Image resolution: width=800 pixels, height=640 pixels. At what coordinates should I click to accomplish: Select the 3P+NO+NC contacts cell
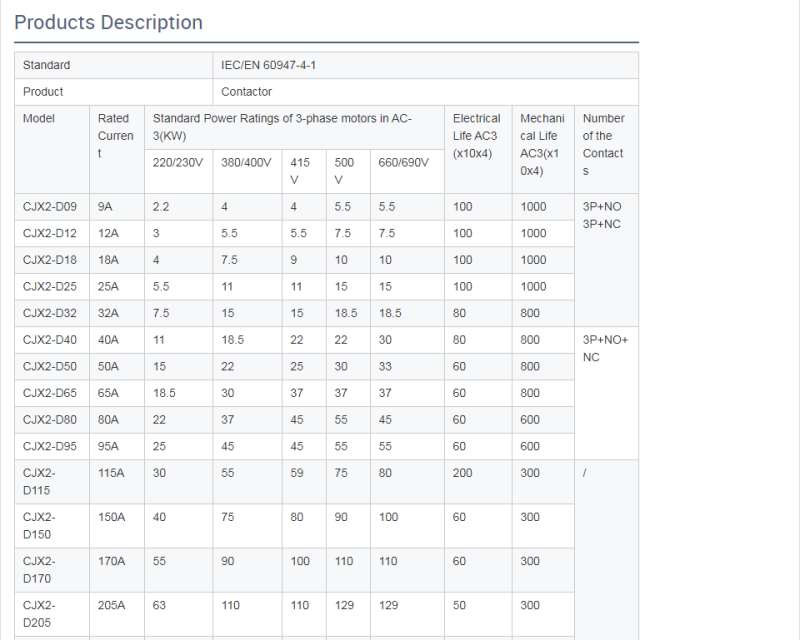605,348
